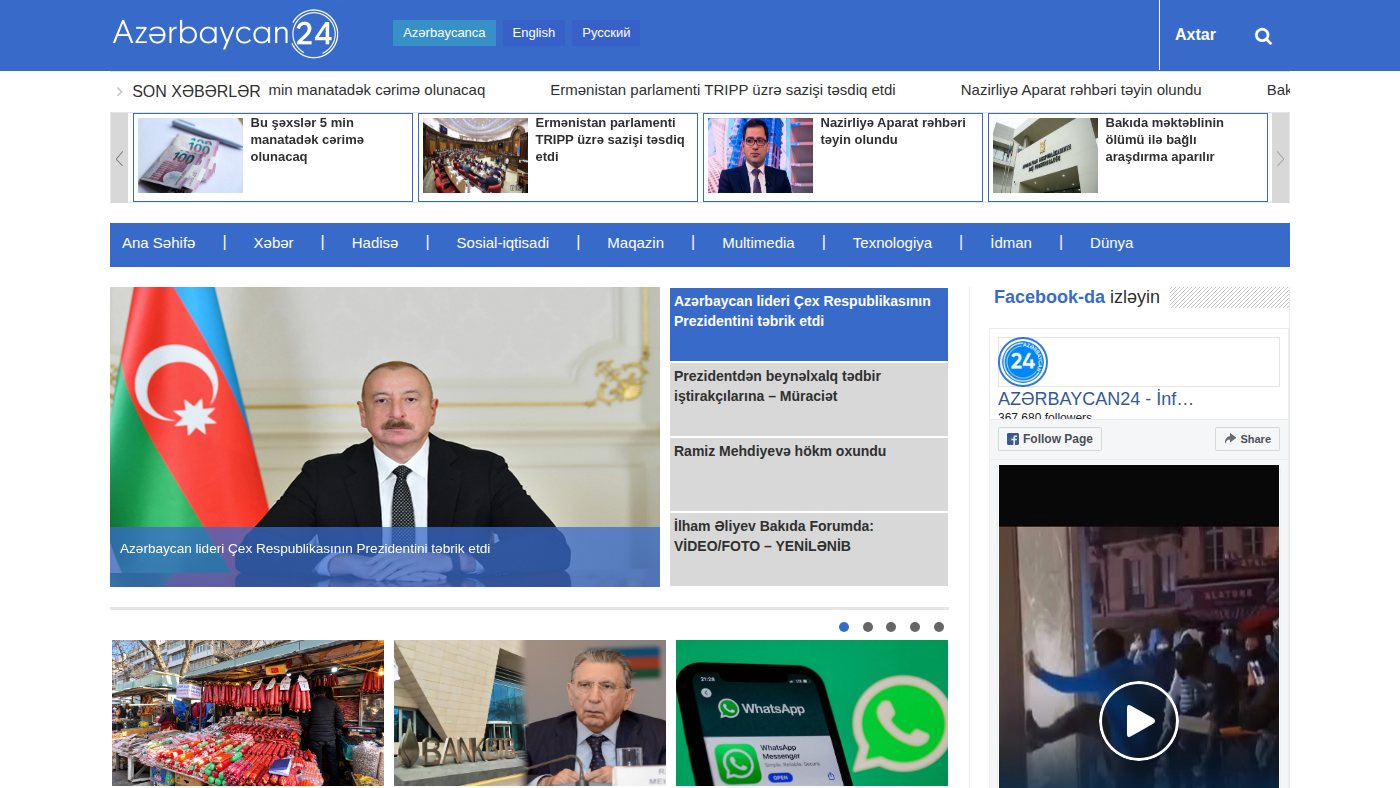Open AZƏRBAYCAN24 Facebook page title link
Image resolution: width=1400 pixels, height=788 pixels.
(1096, 399)
